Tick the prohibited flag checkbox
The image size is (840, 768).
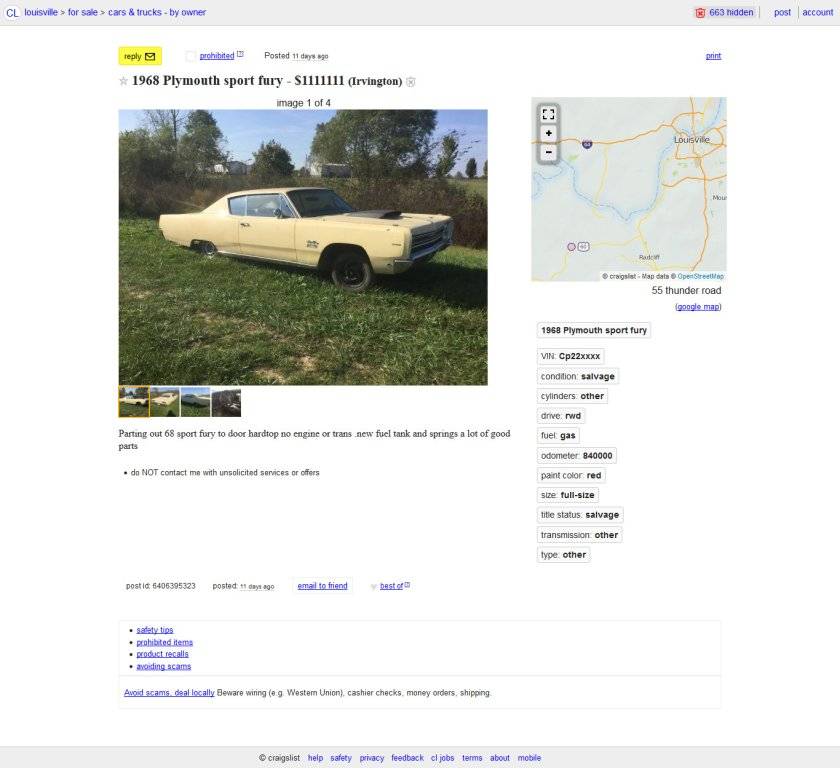point(190,56)
